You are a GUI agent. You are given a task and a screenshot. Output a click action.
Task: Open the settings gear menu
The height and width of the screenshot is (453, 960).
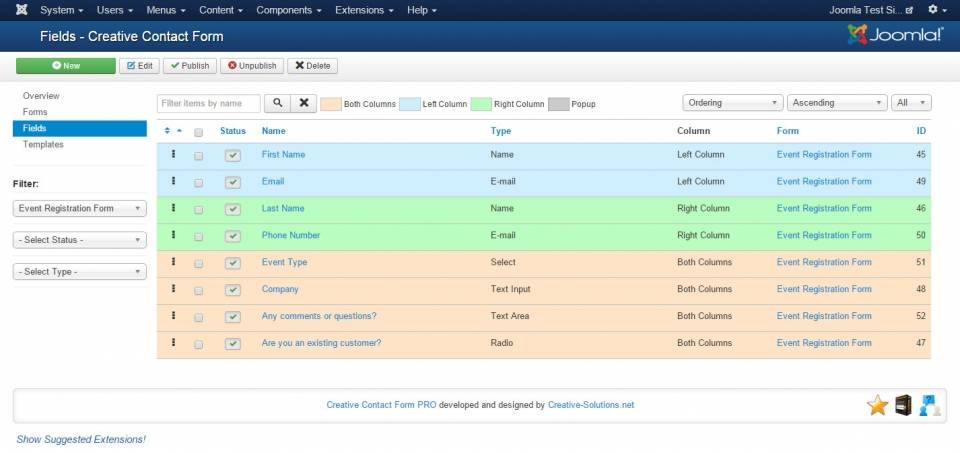click(936, 10)
